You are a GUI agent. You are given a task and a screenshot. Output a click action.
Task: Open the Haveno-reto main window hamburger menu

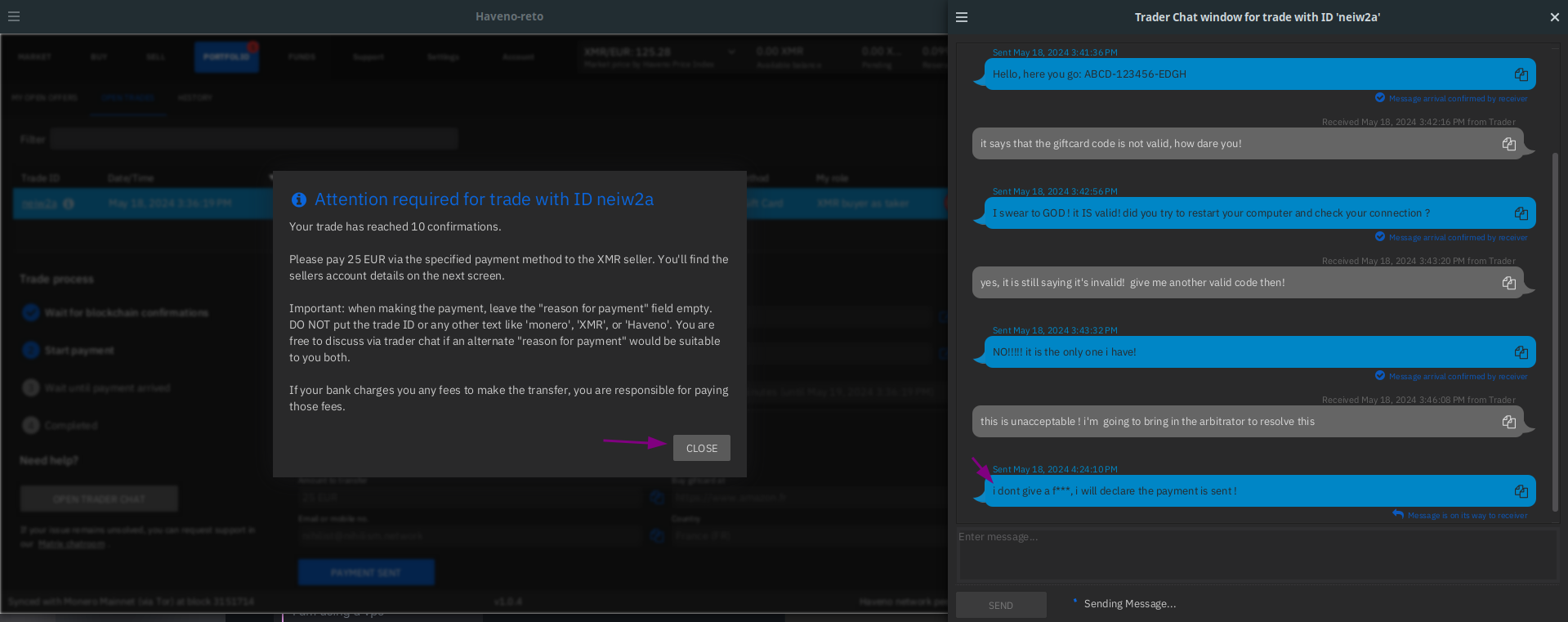[14, 16]
